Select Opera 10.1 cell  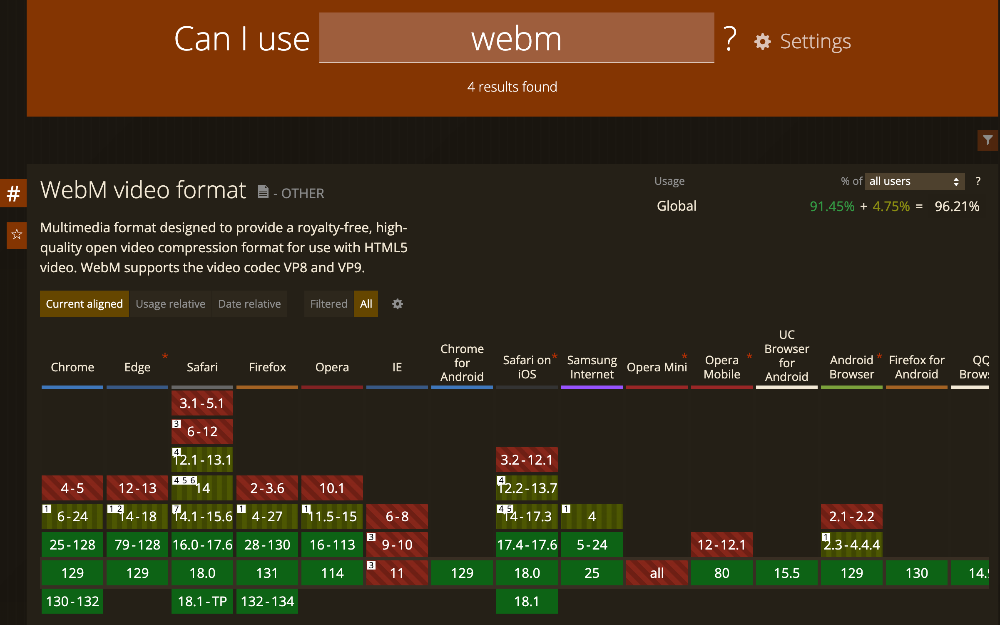click(x=332, y=488)
